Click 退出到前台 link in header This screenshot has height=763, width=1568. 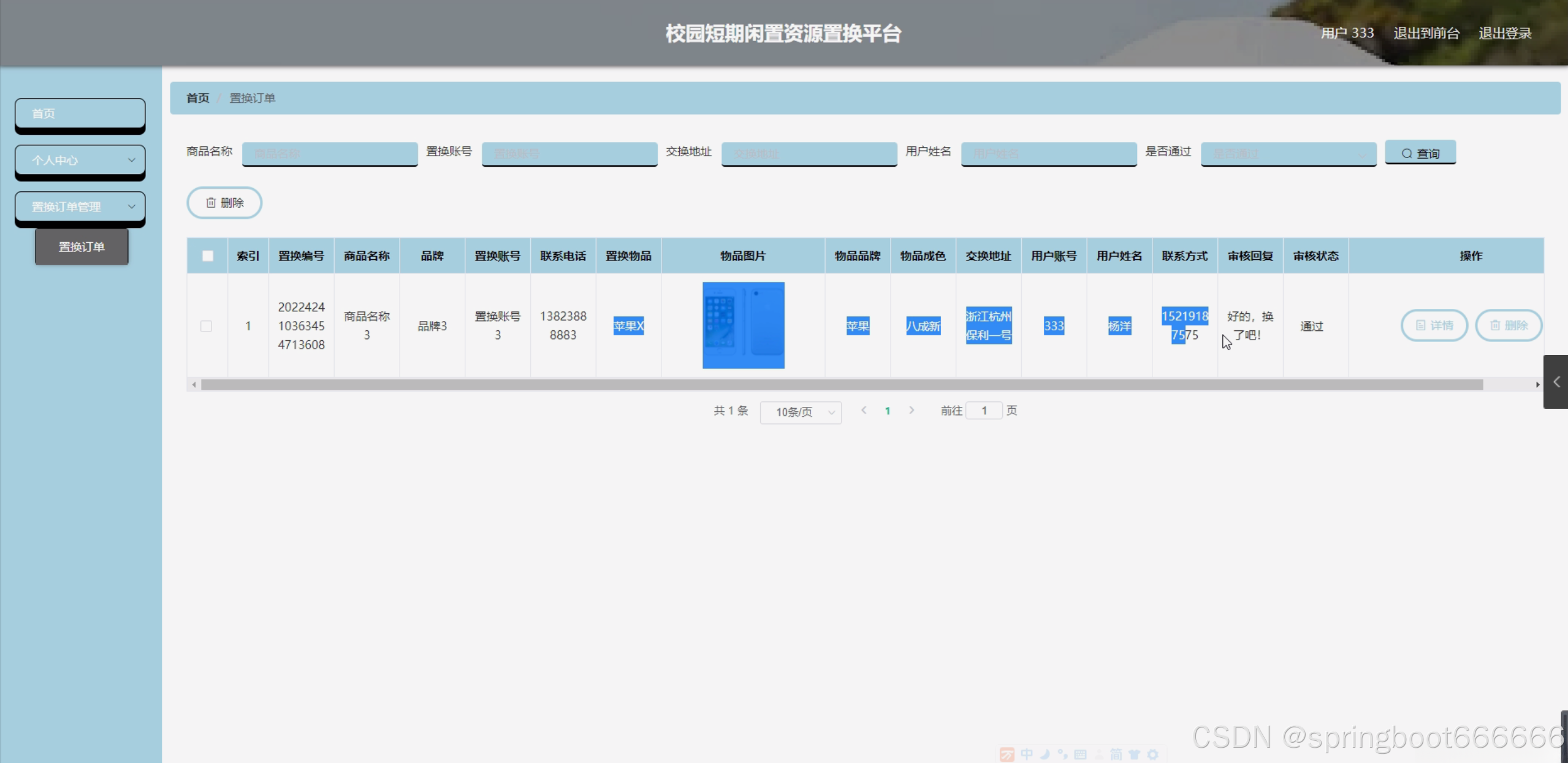click(x=1426, y=33)
